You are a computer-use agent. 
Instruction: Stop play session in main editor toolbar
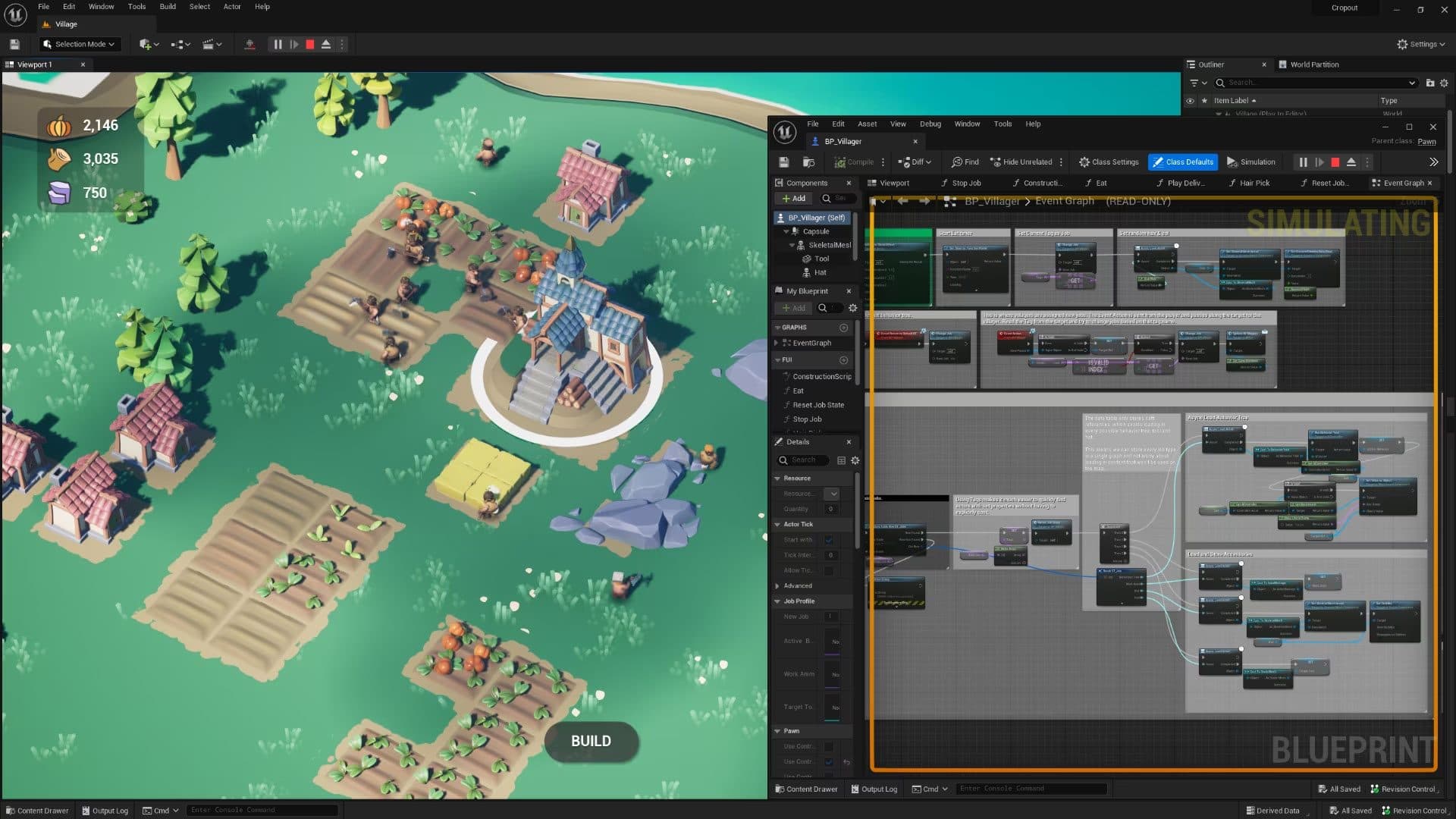(310, 45)
